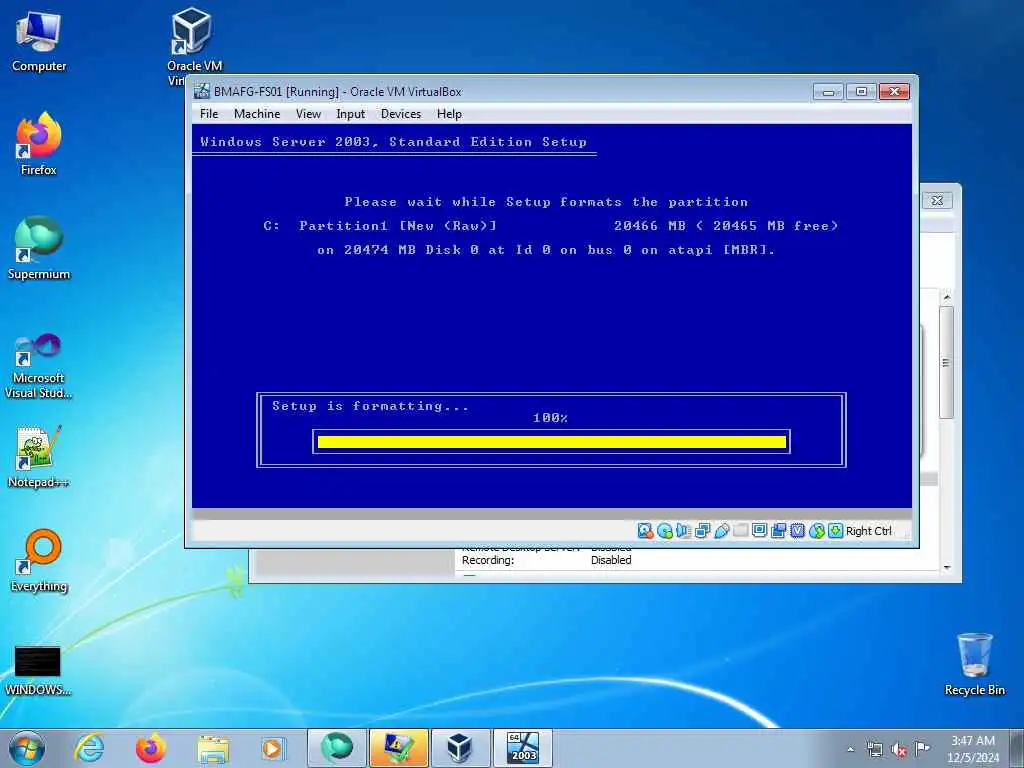Click the keyboard capture green arrow indicator

(x=835, y=531)
